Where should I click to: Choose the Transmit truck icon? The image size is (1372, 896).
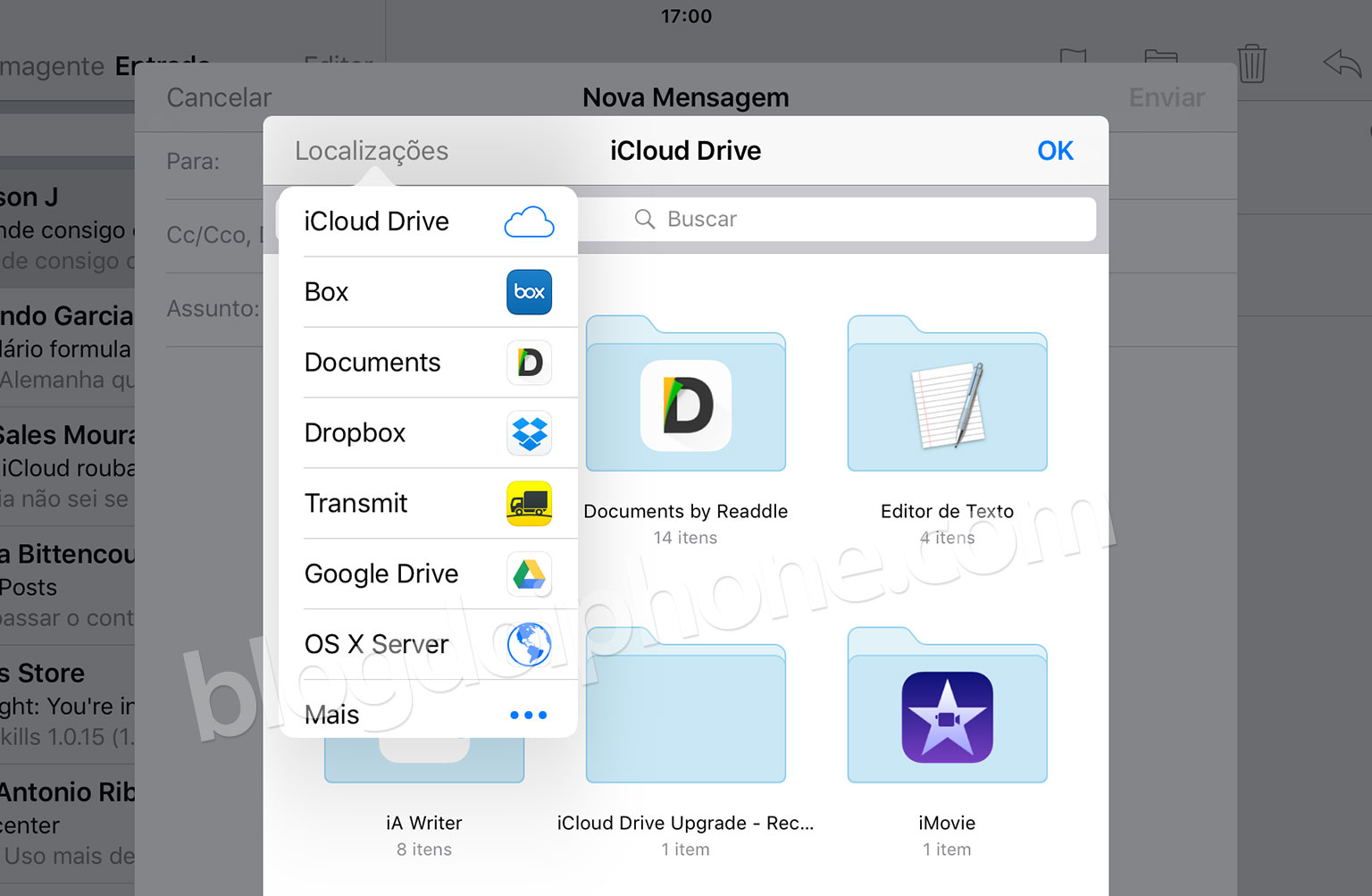tap(529, 504)
